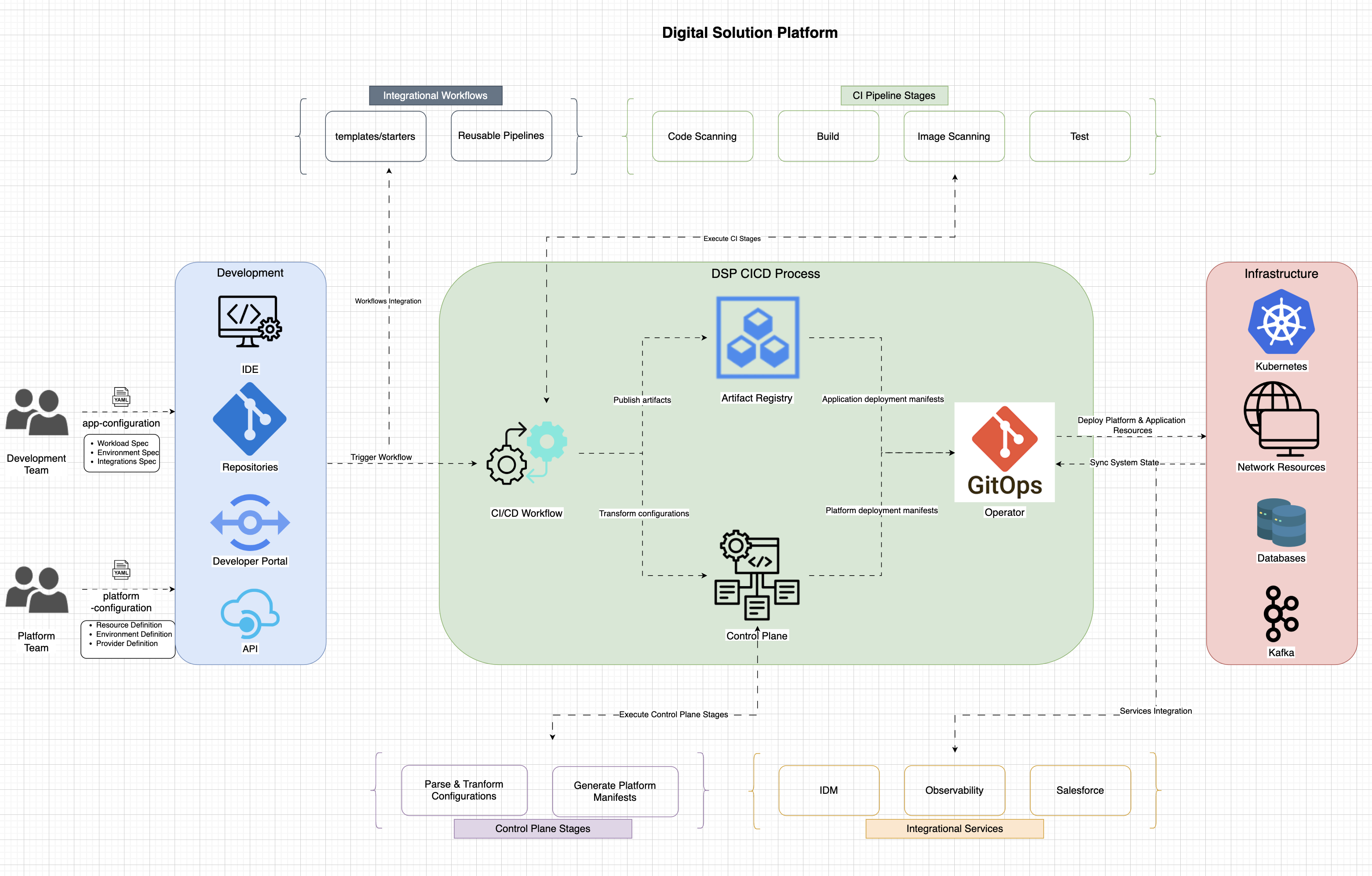1372x876 pixels.
Task: Select Parse & Tranform Configurations box
Action: [464, 790]
